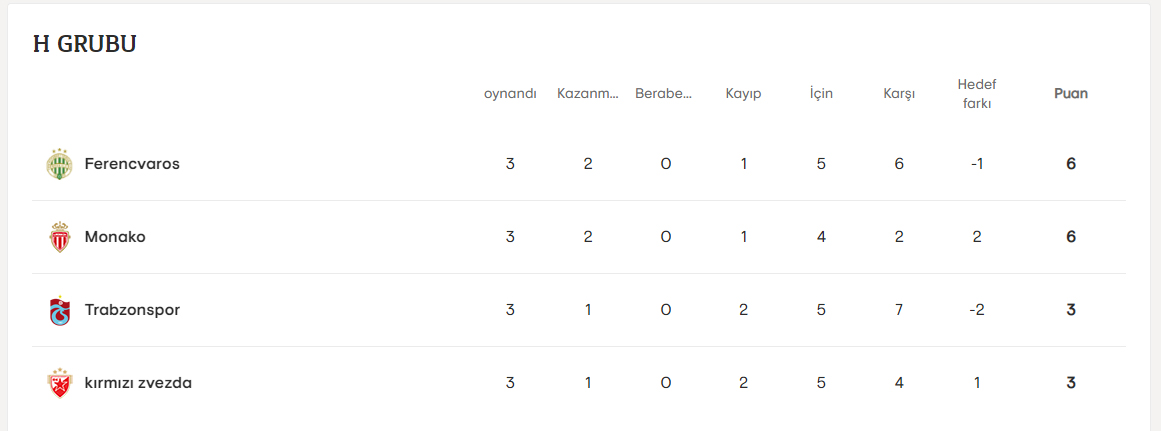Select Trabzonspor goal difference -2
Image resolution: width=1161 pixels, height=431 pixels.
tap(977, 310)
